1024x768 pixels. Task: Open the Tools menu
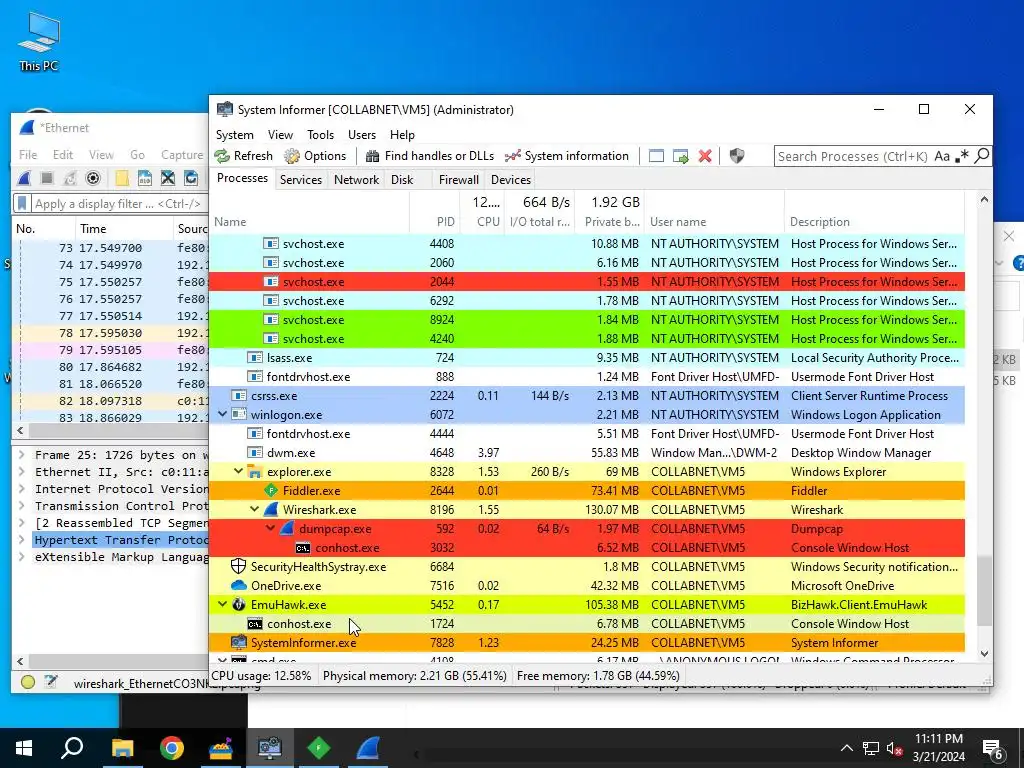[x=320, y=135]
